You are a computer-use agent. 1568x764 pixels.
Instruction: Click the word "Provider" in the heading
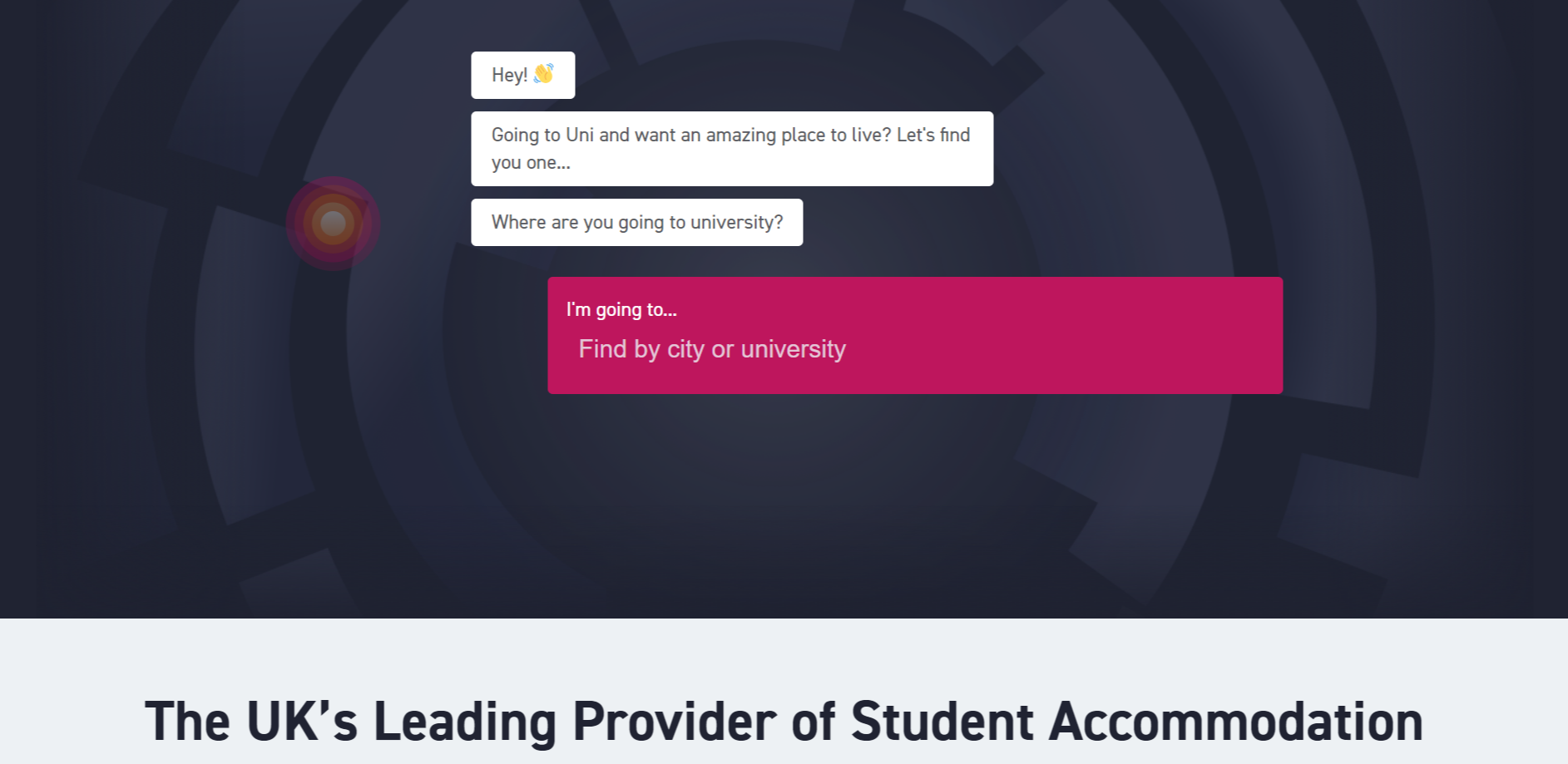click(x=674, y=721)
